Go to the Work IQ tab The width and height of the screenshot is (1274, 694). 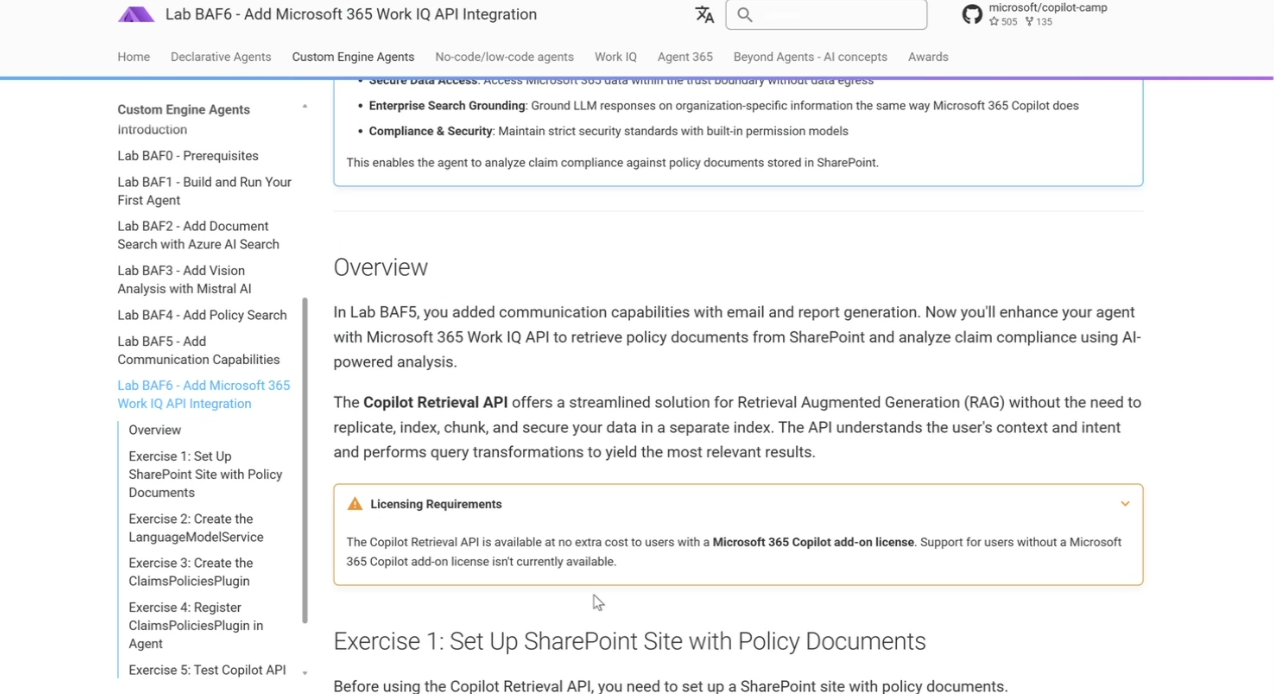tap(615, 57)
